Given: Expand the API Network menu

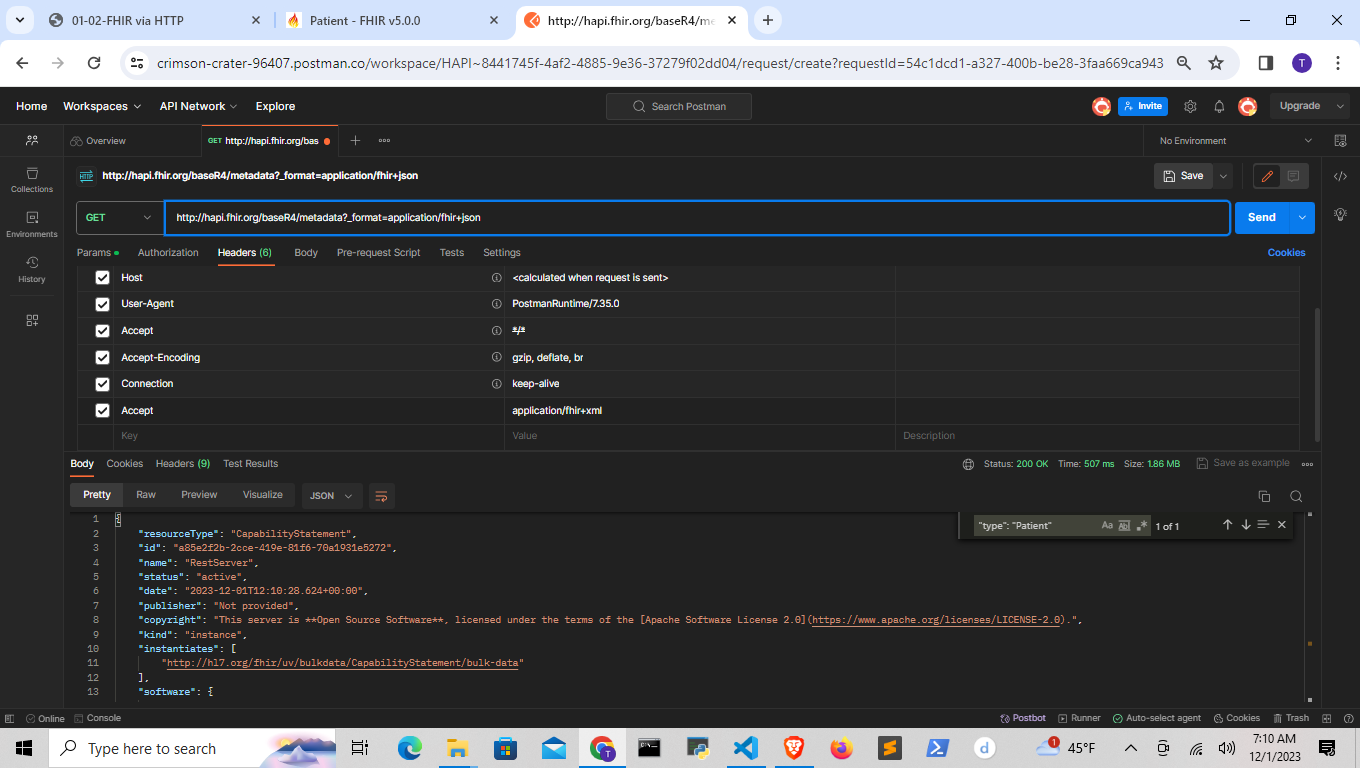Looking at the screenshot, I should 198,106.
